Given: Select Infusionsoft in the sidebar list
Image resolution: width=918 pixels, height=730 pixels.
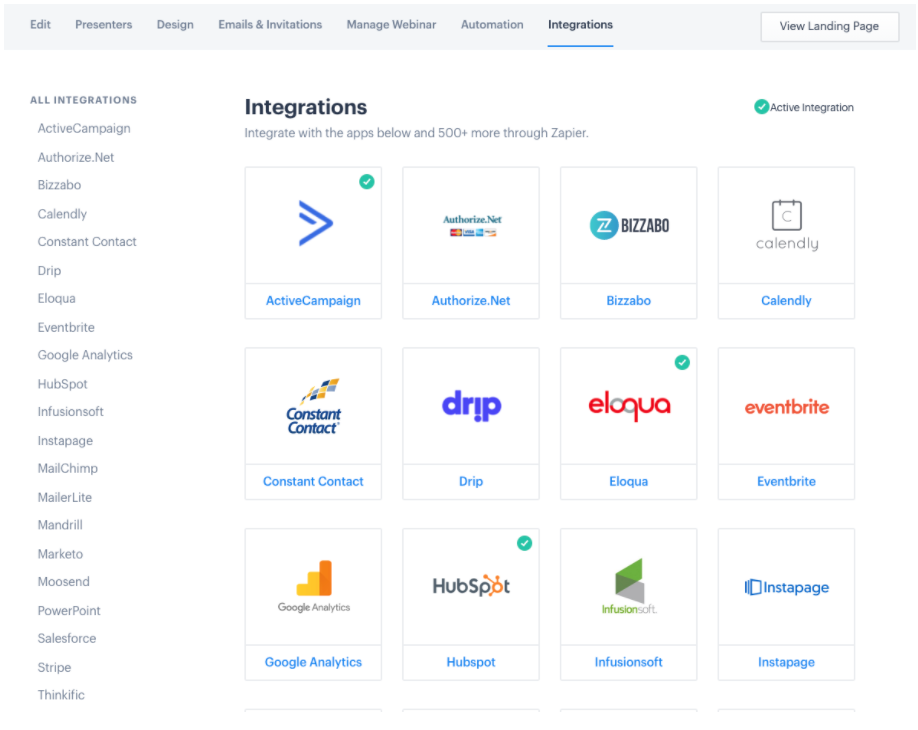Looking at the screenshot, I should pyautogui.click(x=71, y=412).
